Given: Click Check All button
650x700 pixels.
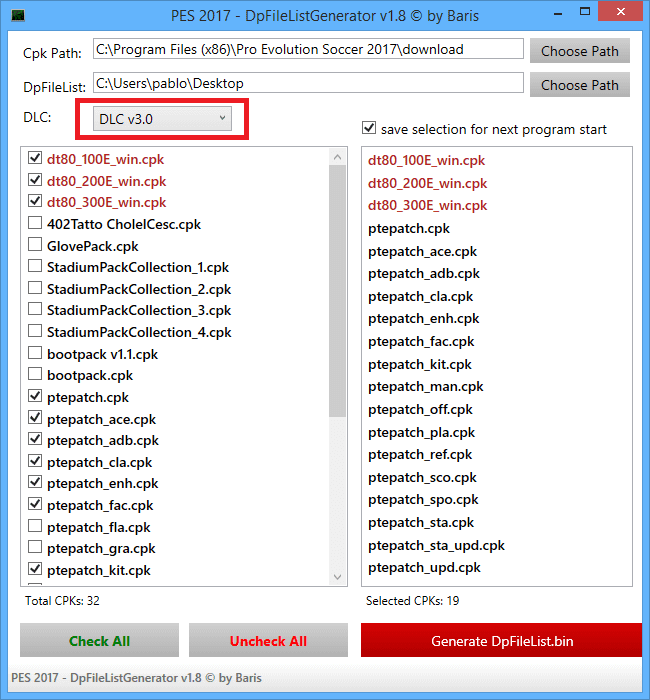Looking at the screenshot, I should coord(99,641).
